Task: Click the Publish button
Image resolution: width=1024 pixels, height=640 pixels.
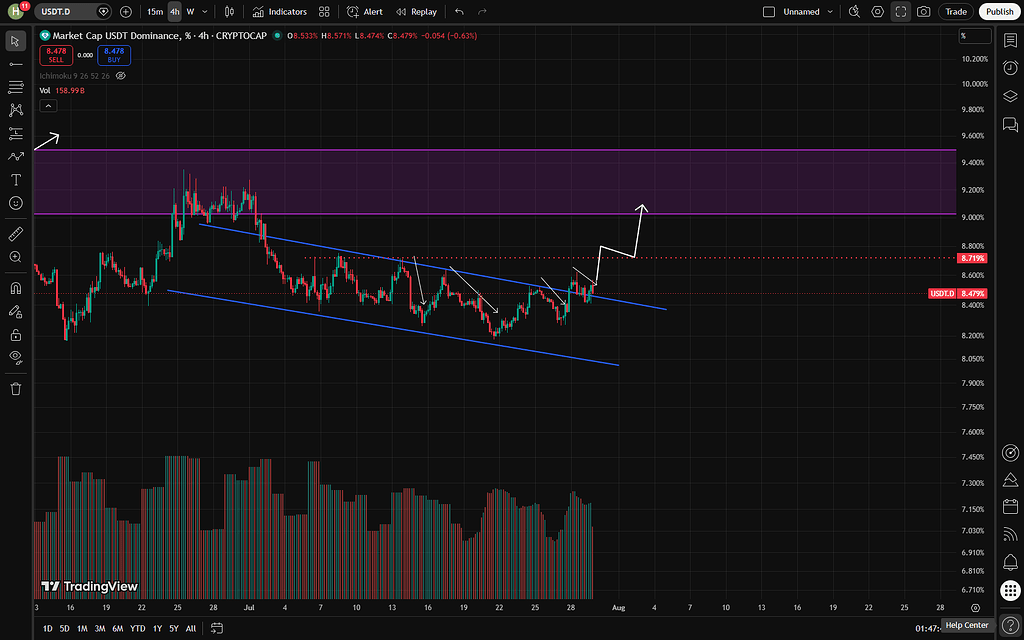Action: 999,12
